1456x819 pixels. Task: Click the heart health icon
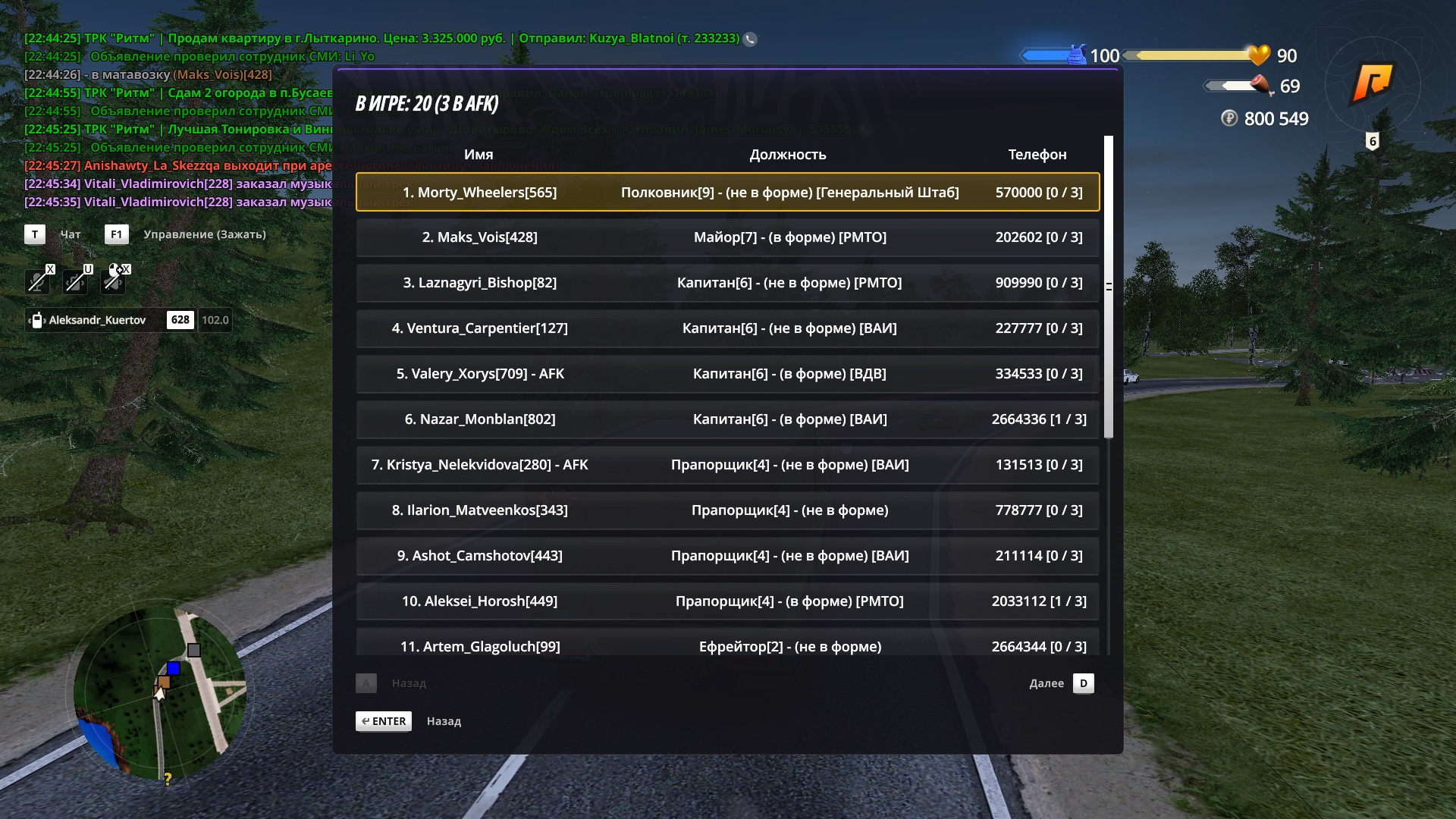pyautogui.click(x=1259, y=55)
